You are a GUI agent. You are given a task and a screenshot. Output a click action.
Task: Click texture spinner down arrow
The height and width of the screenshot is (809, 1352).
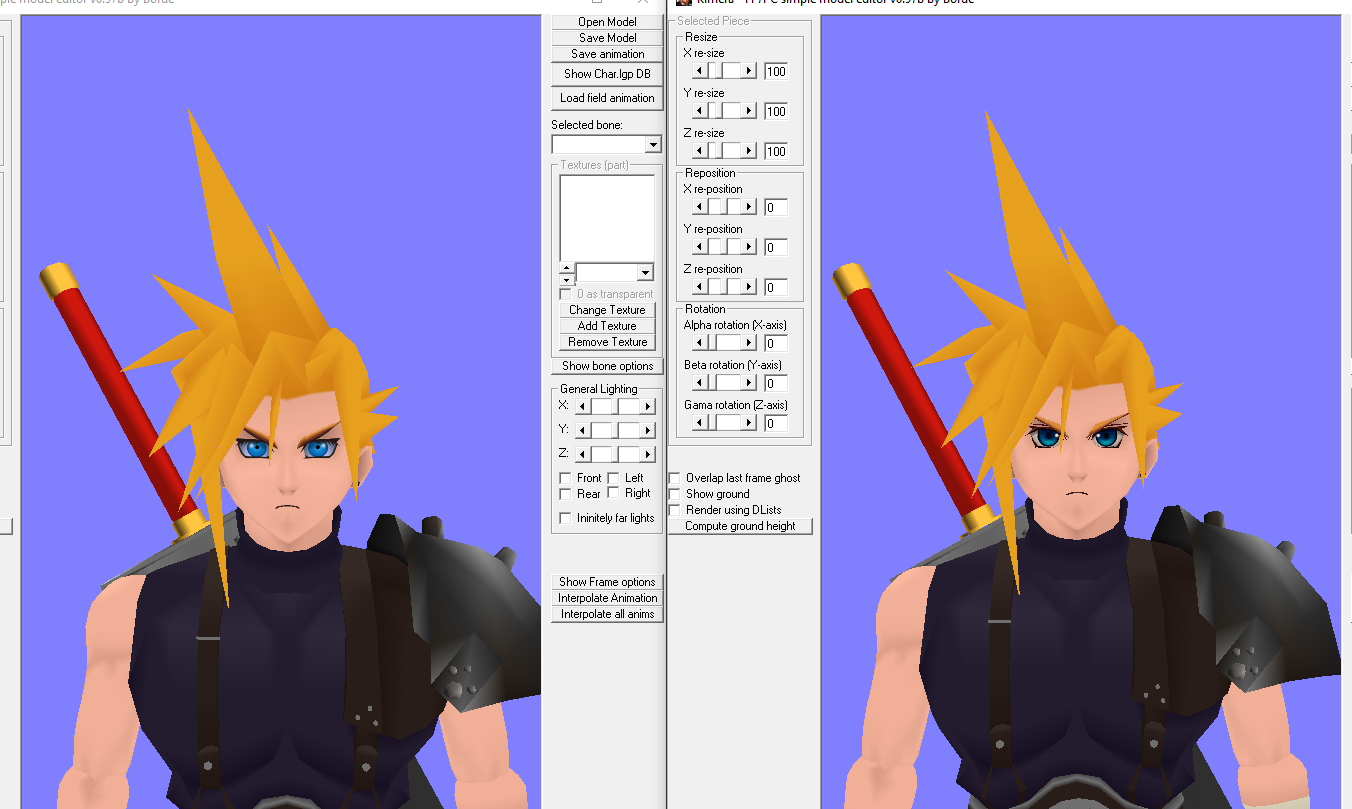click(x=567, y=280)
